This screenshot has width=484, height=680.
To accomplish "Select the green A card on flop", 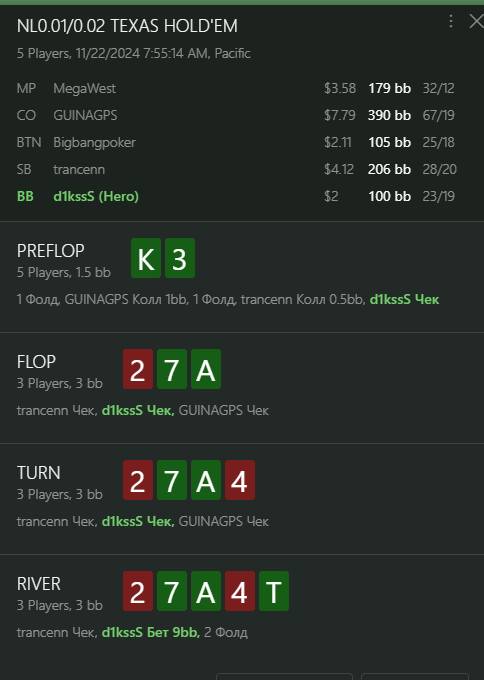I will [x=206, y=369].
